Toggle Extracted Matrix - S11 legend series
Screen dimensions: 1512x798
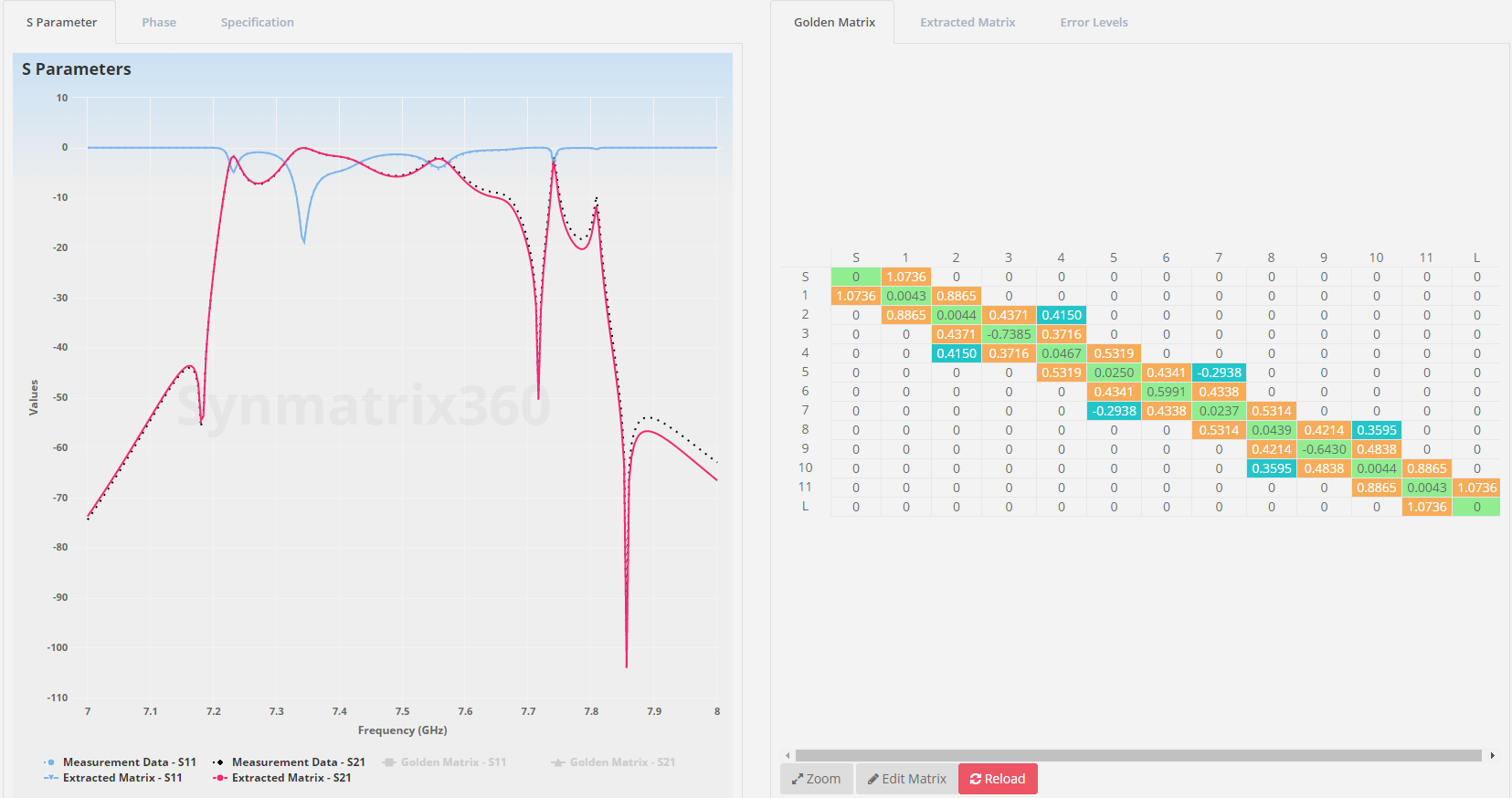113,778
